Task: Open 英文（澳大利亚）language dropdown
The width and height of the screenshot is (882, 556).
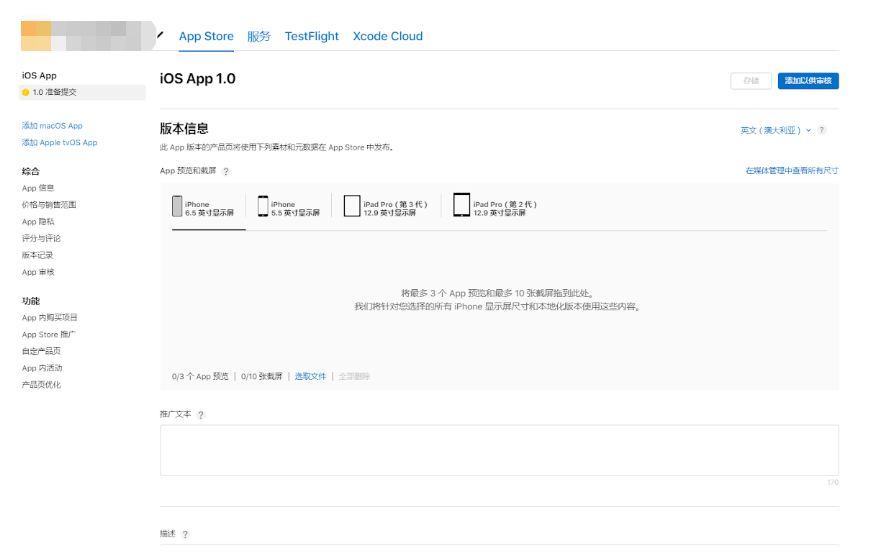Action: [775, 130]
